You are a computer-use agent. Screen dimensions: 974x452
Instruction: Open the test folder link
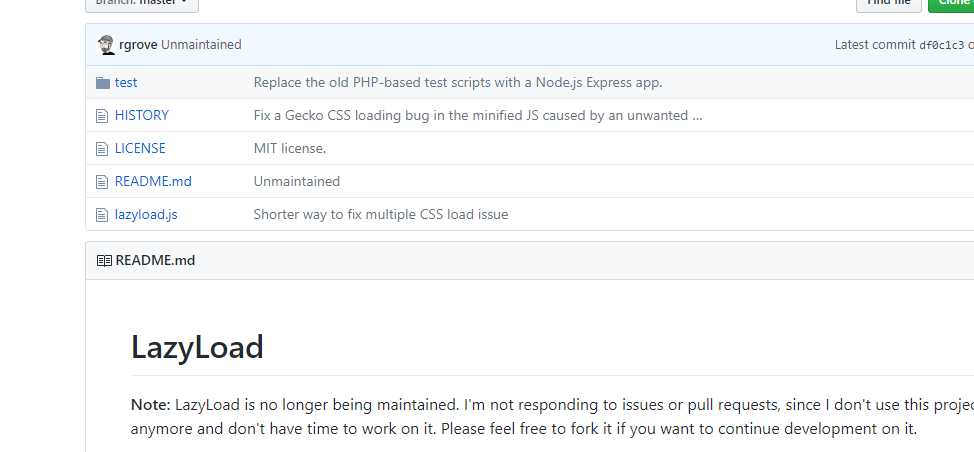click(x=126, y=83)
